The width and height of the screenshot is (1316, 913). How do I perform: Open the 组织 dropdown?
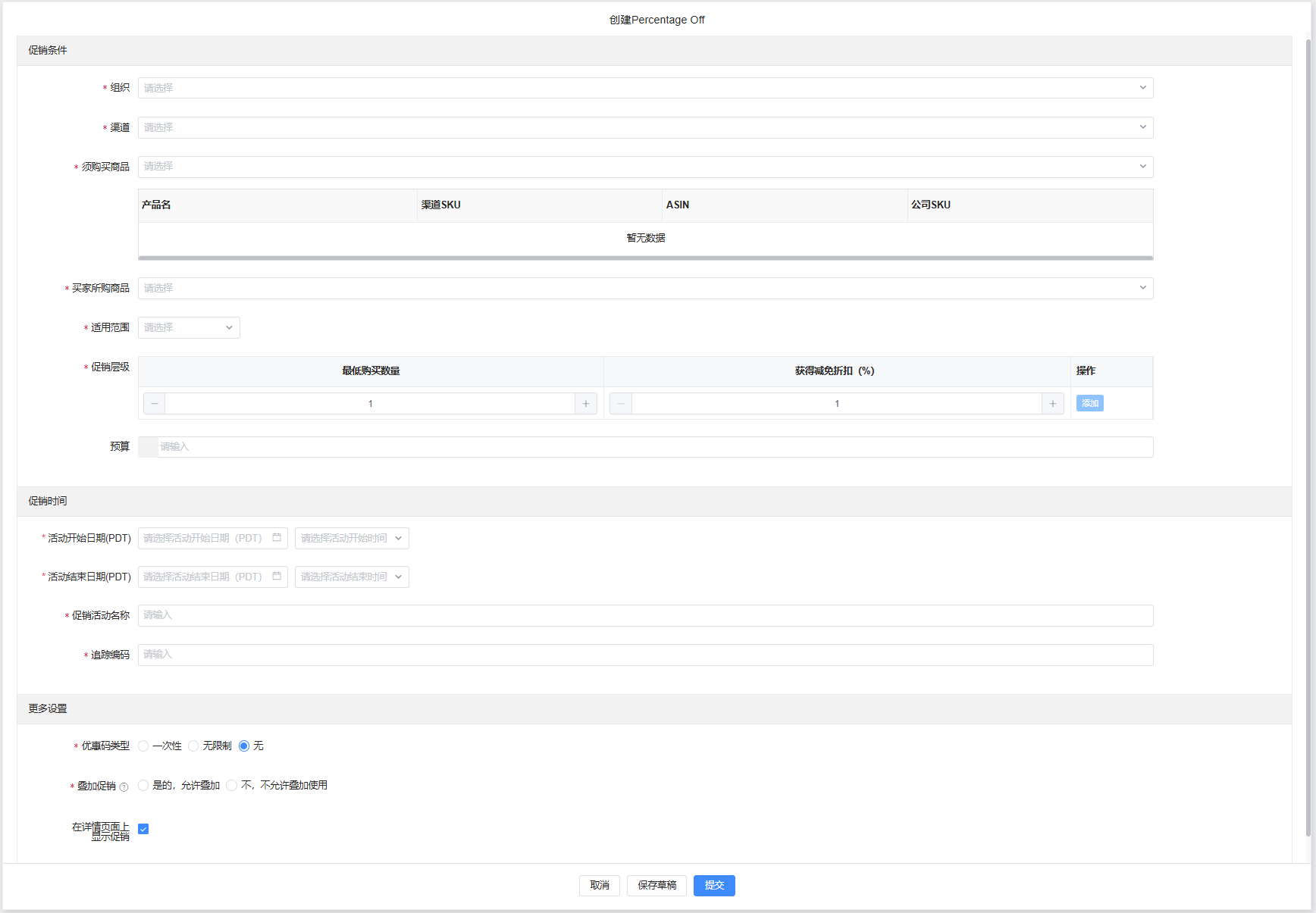point(645,88)
